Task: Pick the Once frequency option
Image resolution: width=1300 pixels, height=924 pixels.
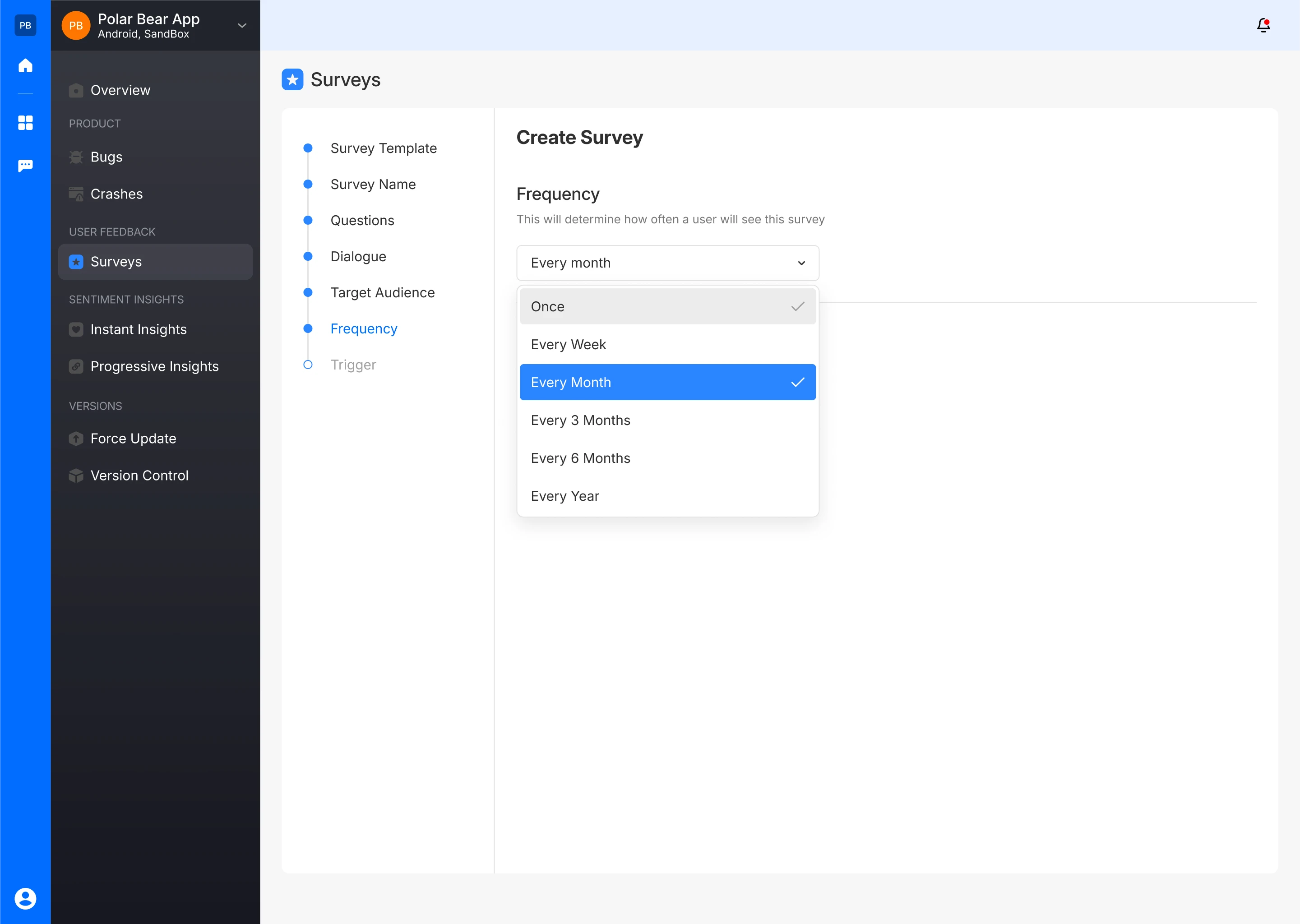Action: (667, 306)
